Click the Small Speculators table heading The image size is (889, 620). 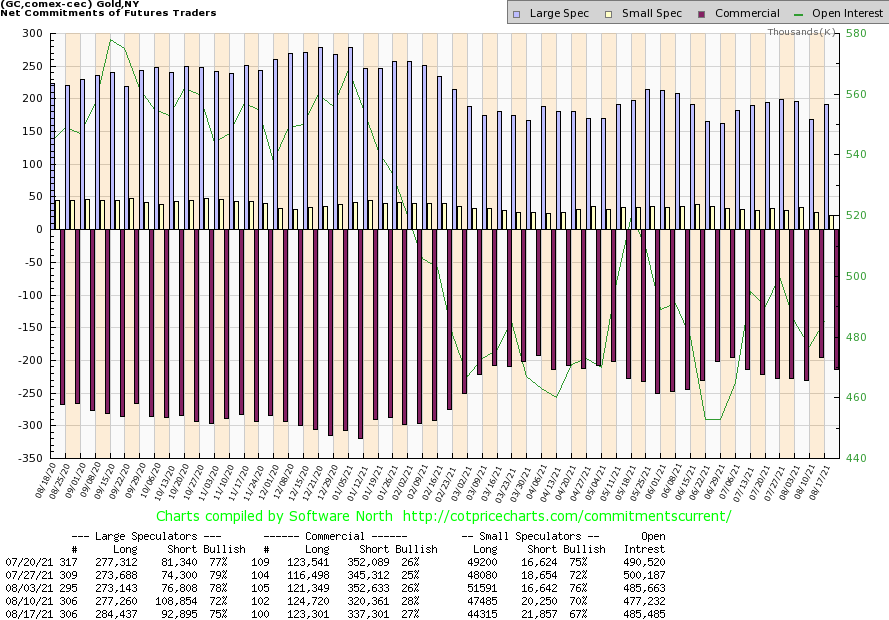click(x=532, y=537)
